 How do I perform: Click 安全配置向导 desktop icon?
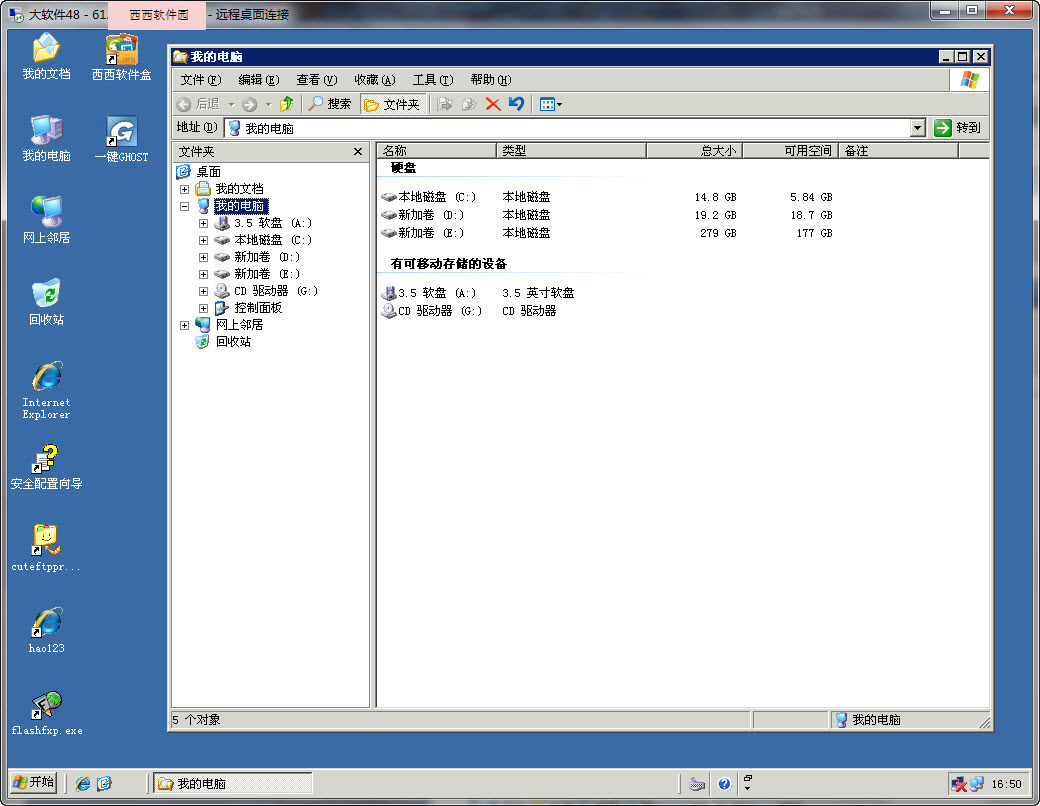[x=46, y=467]
